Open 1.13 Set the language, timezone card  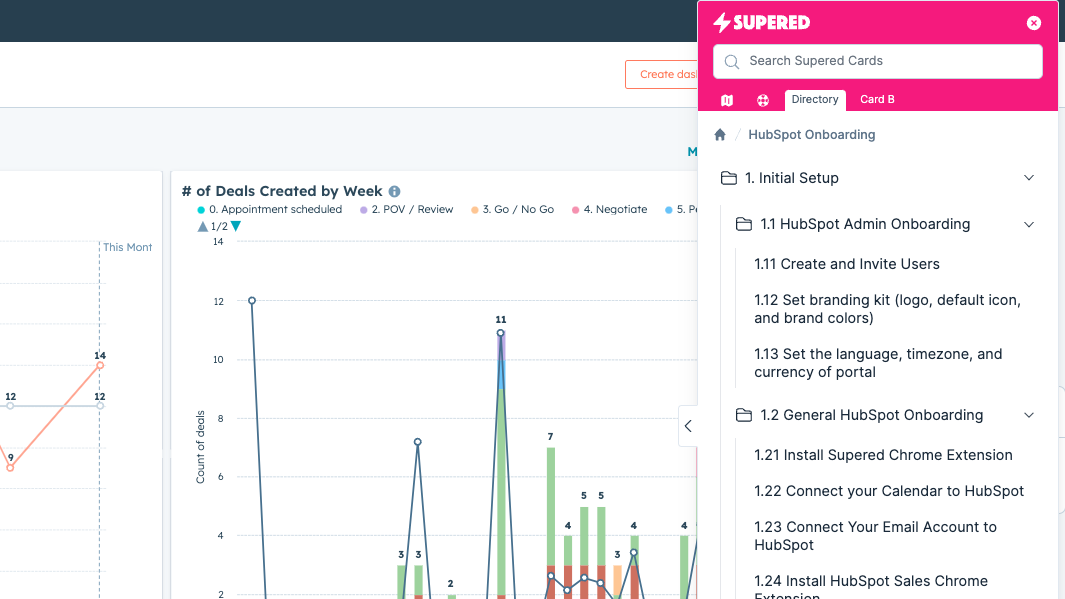click(878, 363)
